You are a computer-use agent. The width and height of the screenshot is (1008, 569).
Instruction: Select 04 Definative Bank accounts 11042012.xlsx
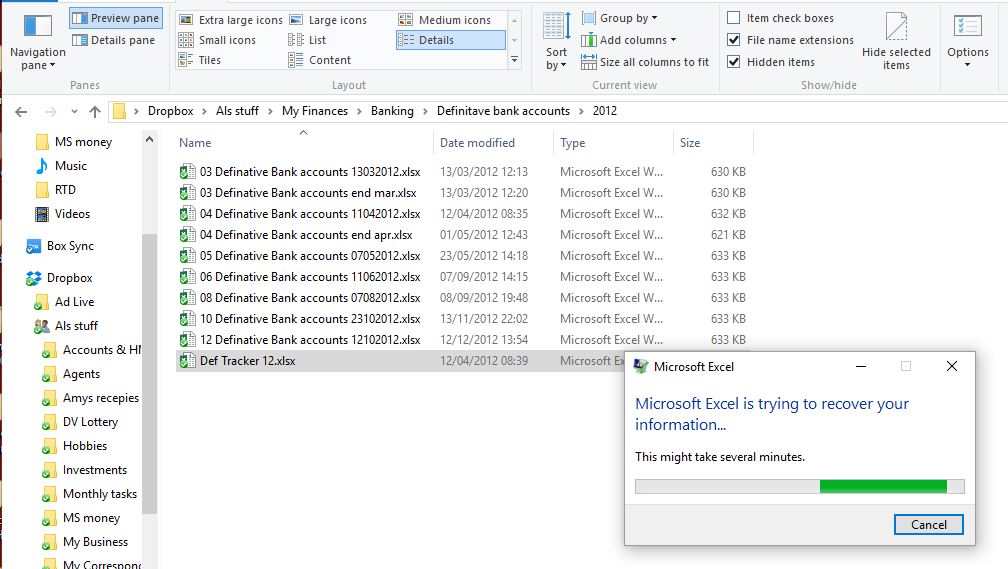coord(310,214)
